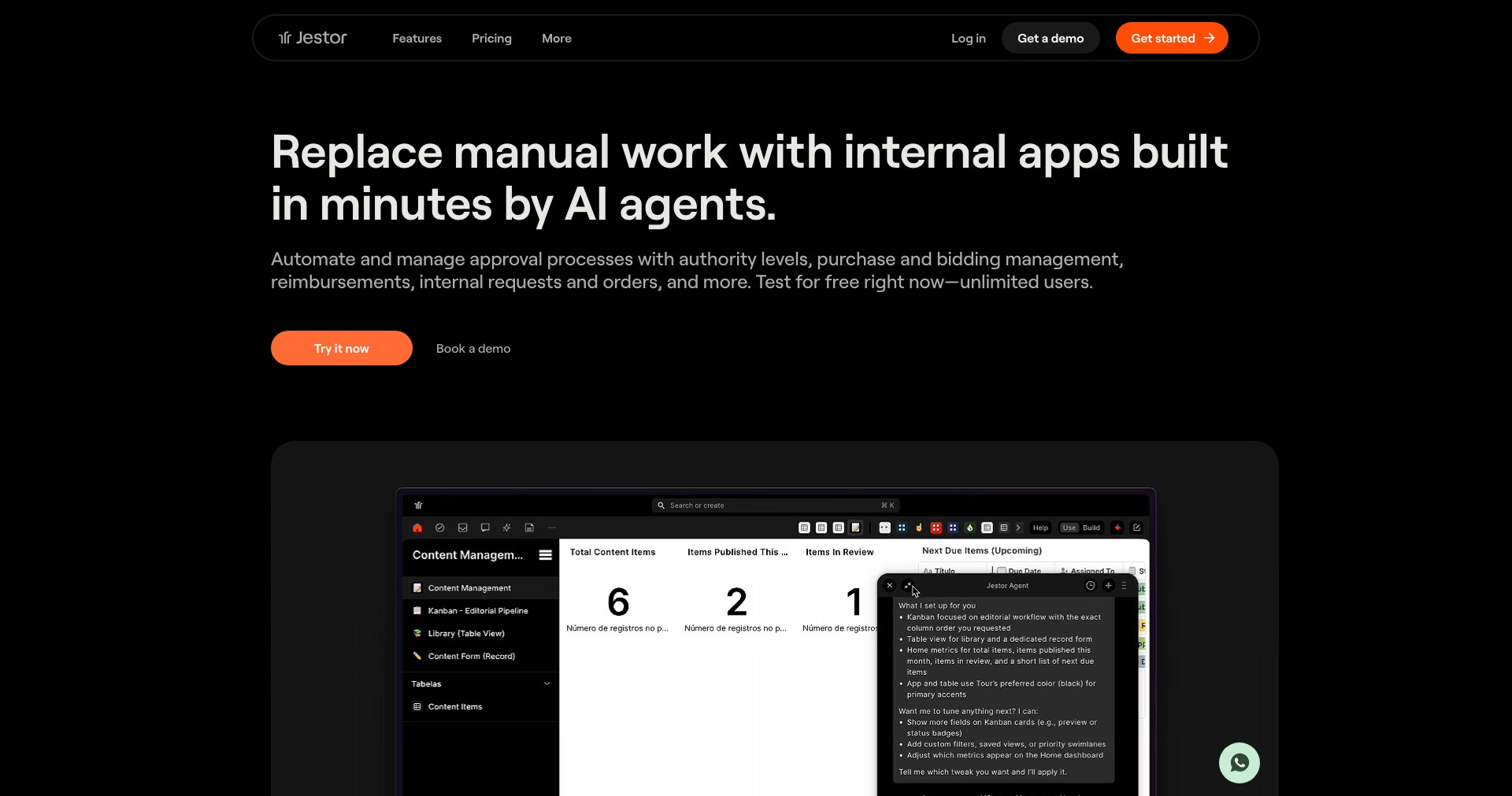Open Library (Table View)
This screenshot has height=796, width=1512.
(480, 634)
